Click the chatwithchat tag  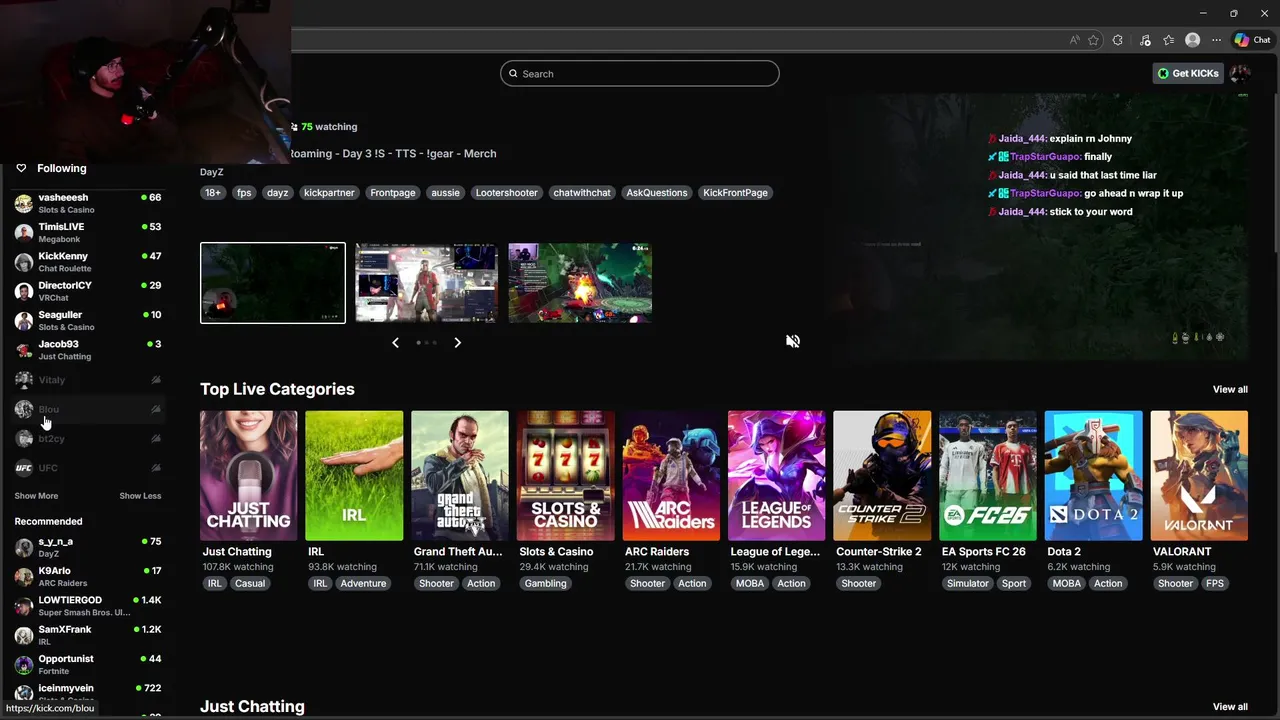(582, 192)
